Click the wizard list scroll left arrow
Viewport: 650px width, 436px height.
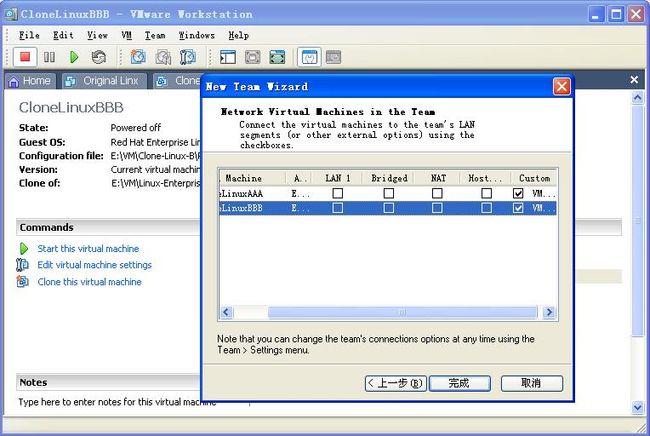[226, 312]
